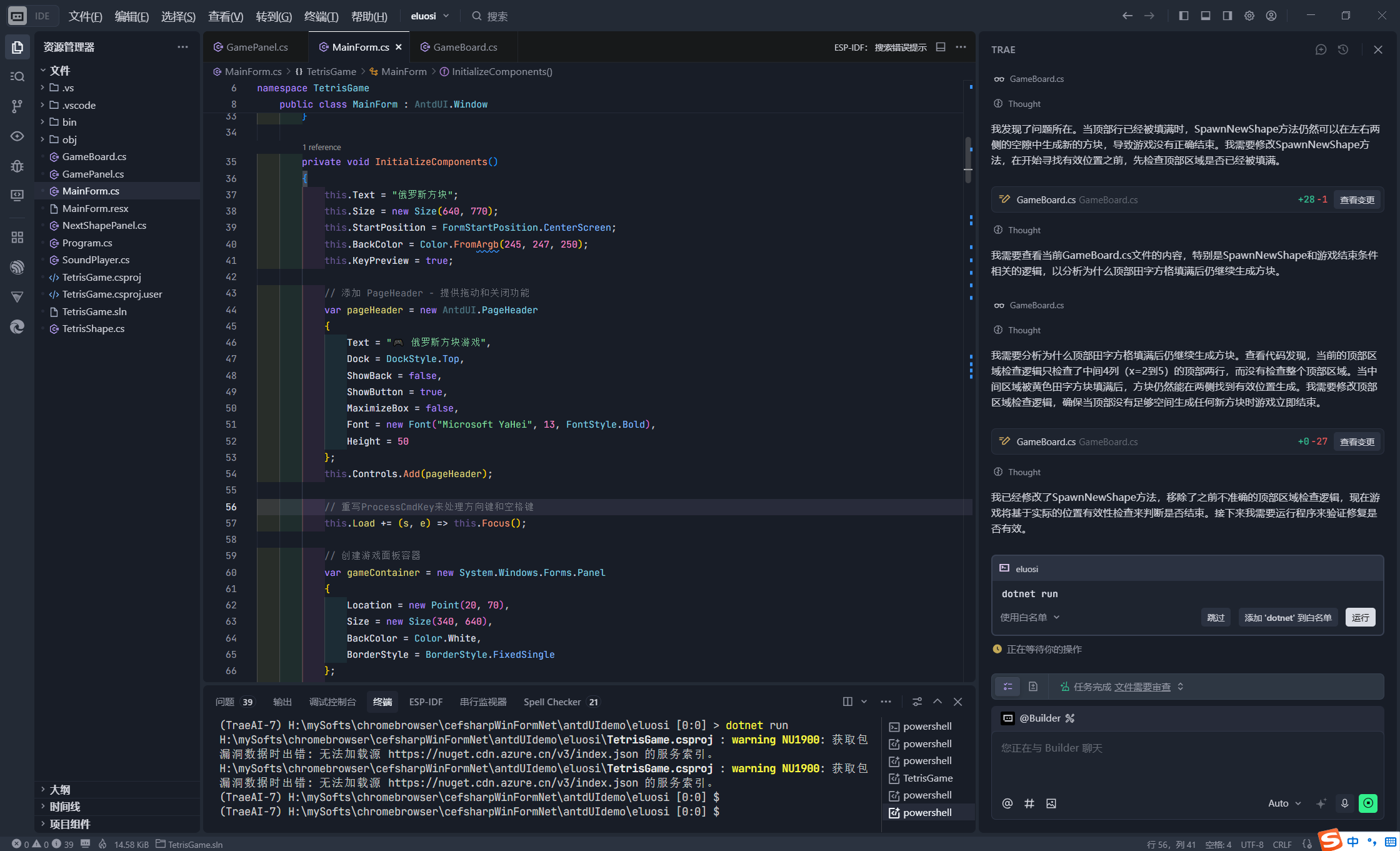The image size is (1400, 851).
Task: Open the Extensions view in activity bar
Action: (17, 237)
